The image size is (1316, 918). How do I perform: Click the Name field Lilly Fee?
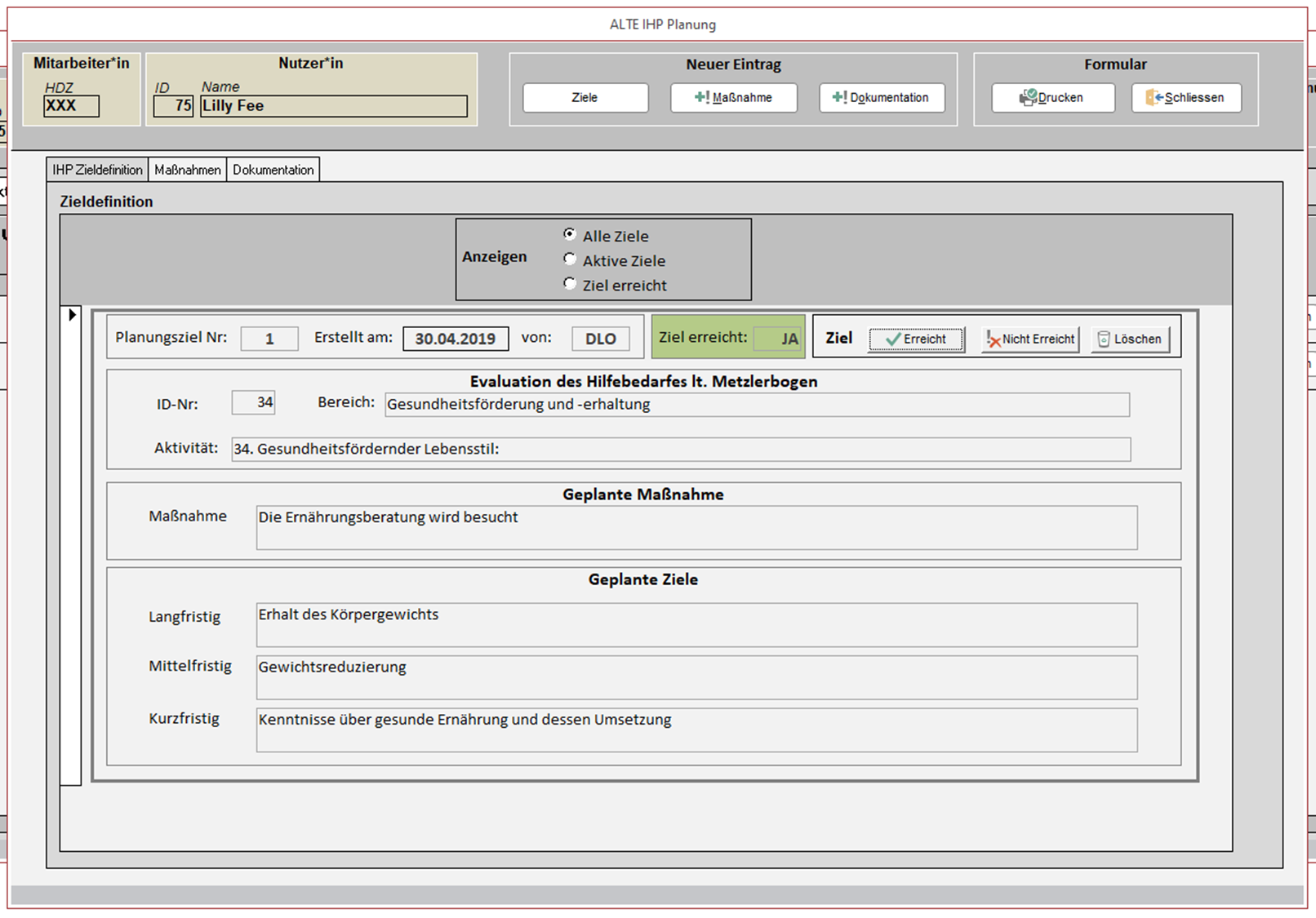point(334,106)
